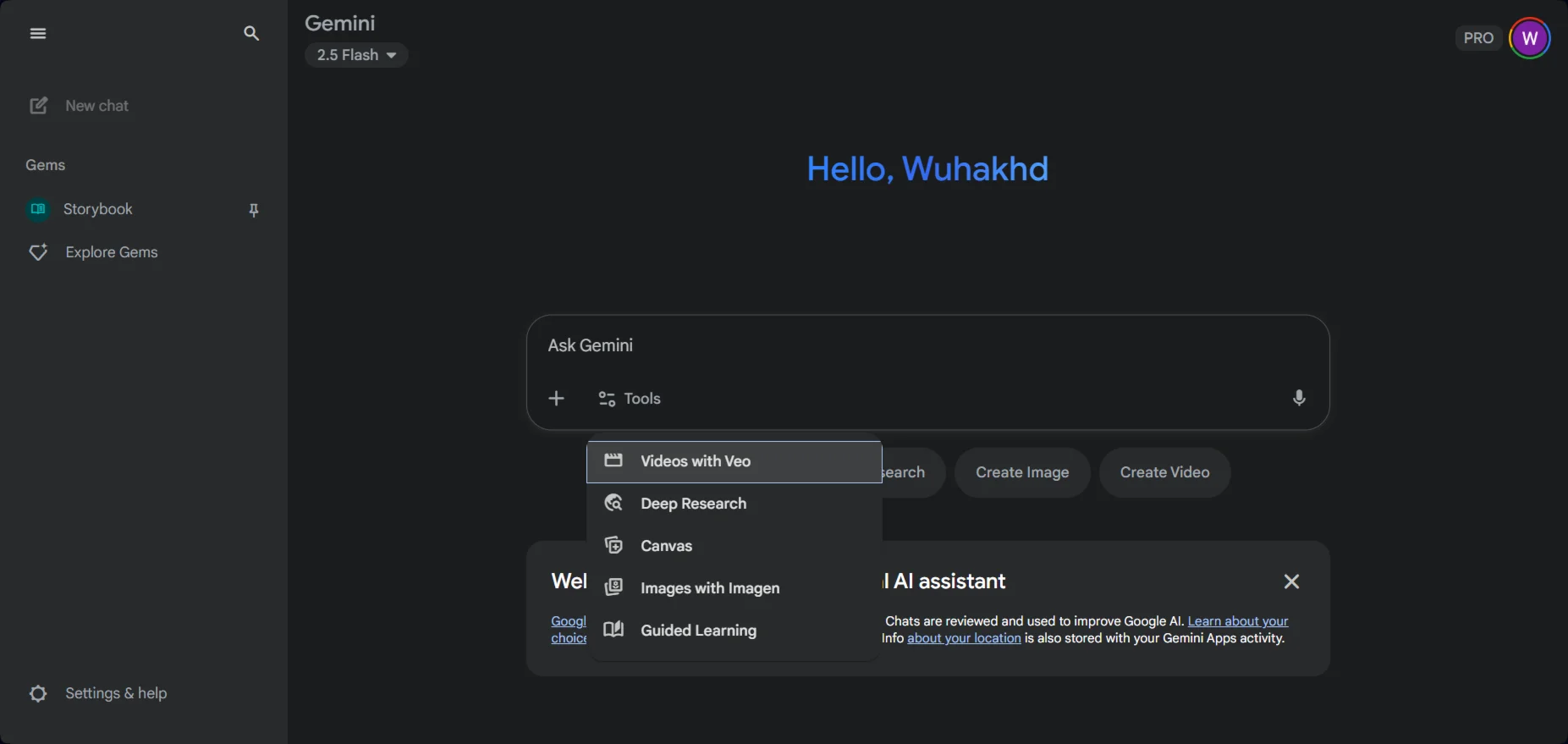Open chat search with the magnifier icon
1568x744 pixels.
pyautogui.click(x=251, y=33)
